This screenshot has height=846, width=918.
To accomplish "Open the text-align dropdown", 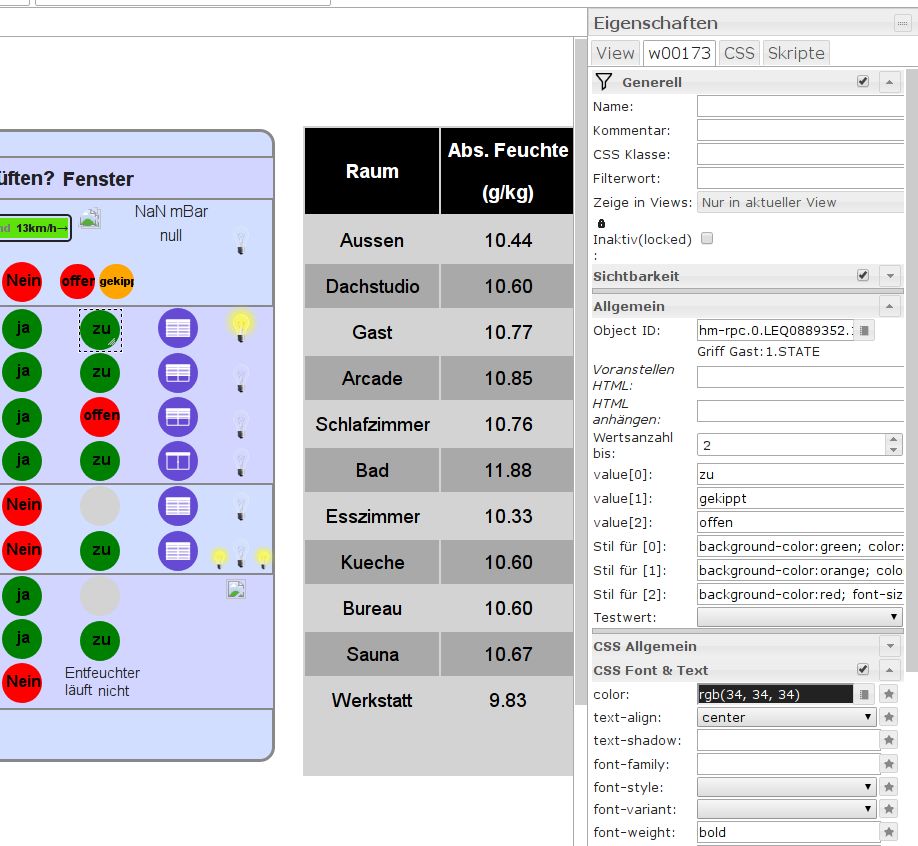I will [786, 717].
